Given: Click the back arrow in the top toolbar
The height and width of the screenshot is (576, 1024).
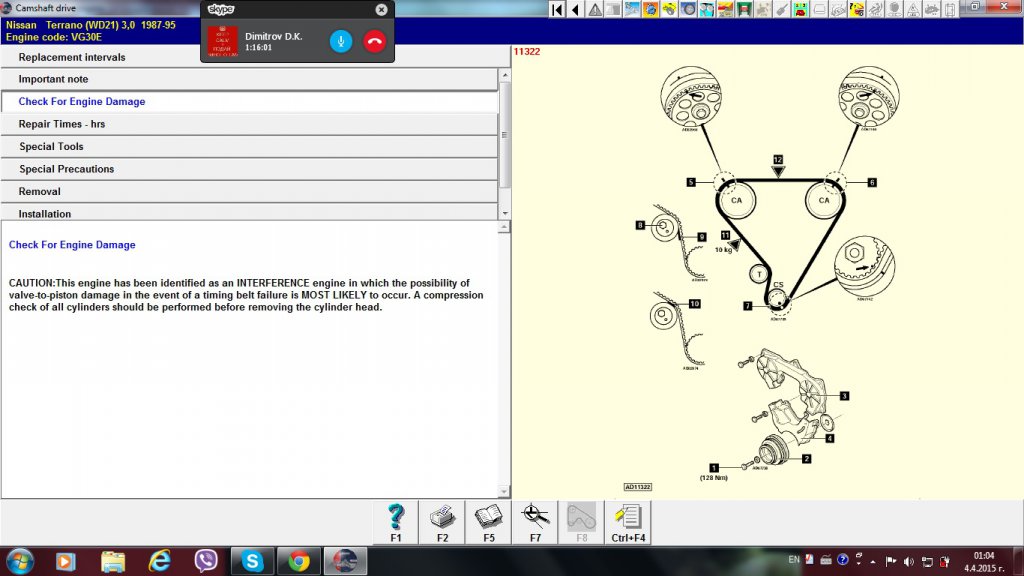Looking at the screenshot, I should point(576,9).
